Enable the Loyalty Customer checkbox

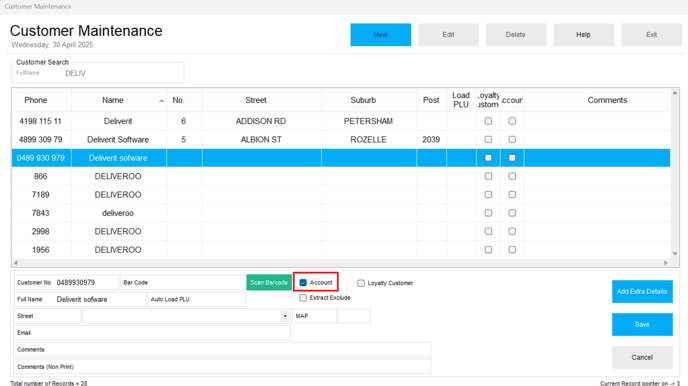click(x=361, y=283)
